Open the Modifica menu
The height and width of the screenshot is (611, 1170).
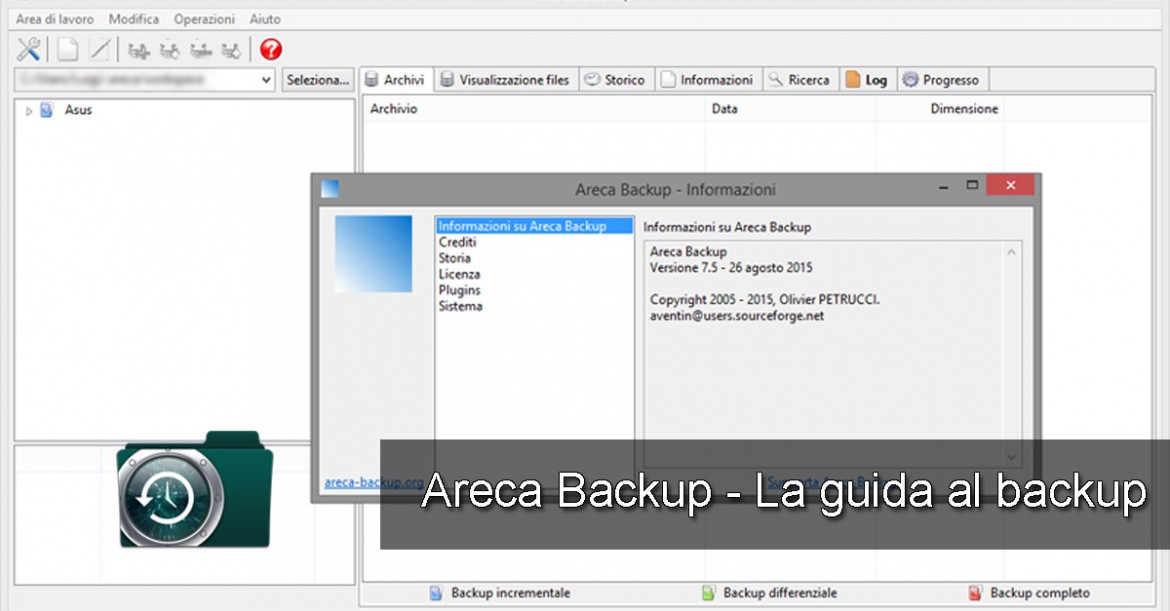(134, 19)
